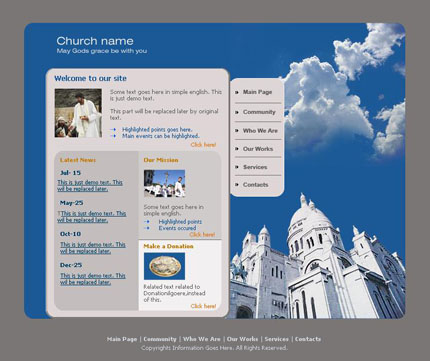Viewport: 430px width, 361px height.
Task: Go to Who We Are side menu item
Action: pos(260,131)
